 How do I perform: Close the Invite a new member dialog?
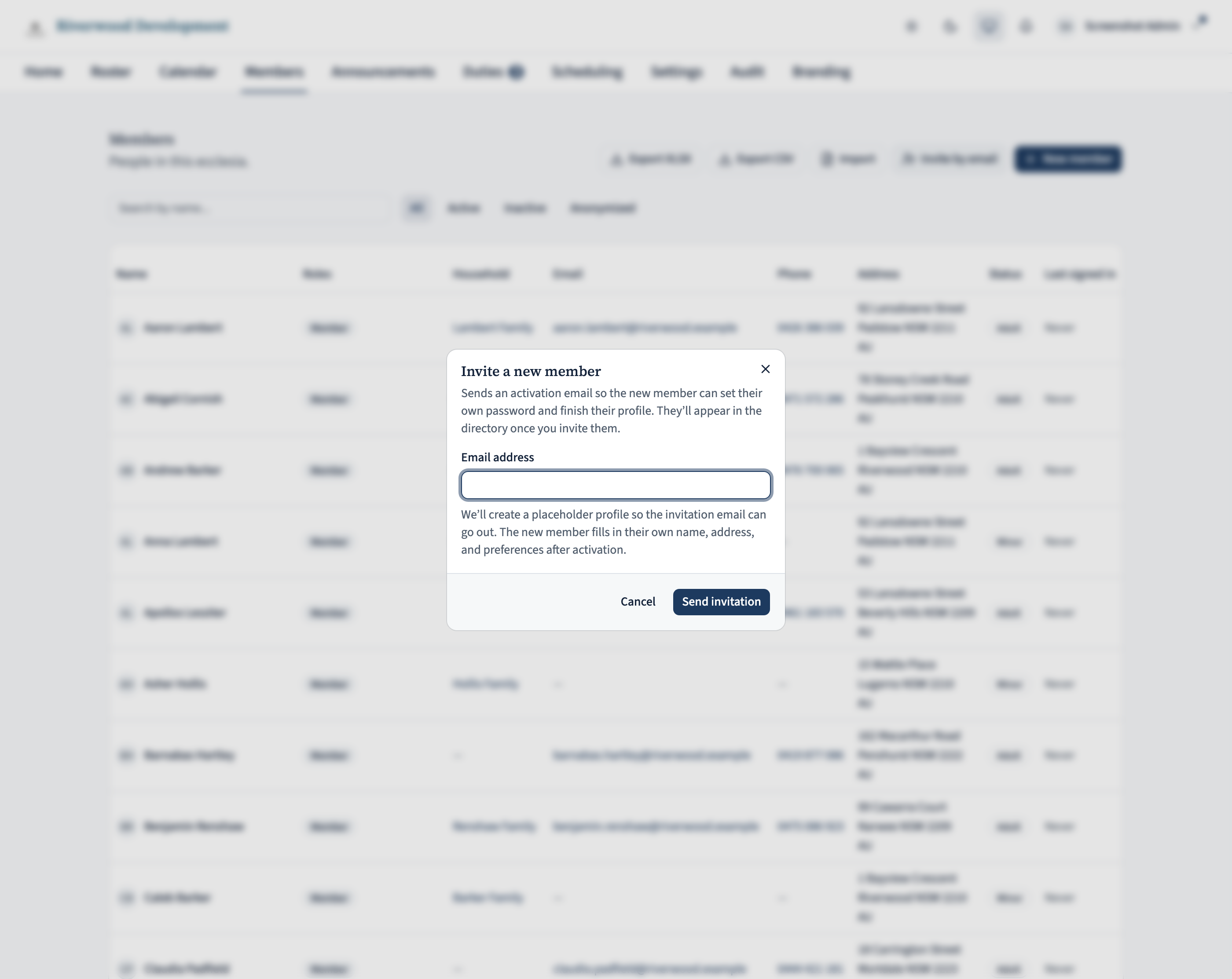(765, 369)
